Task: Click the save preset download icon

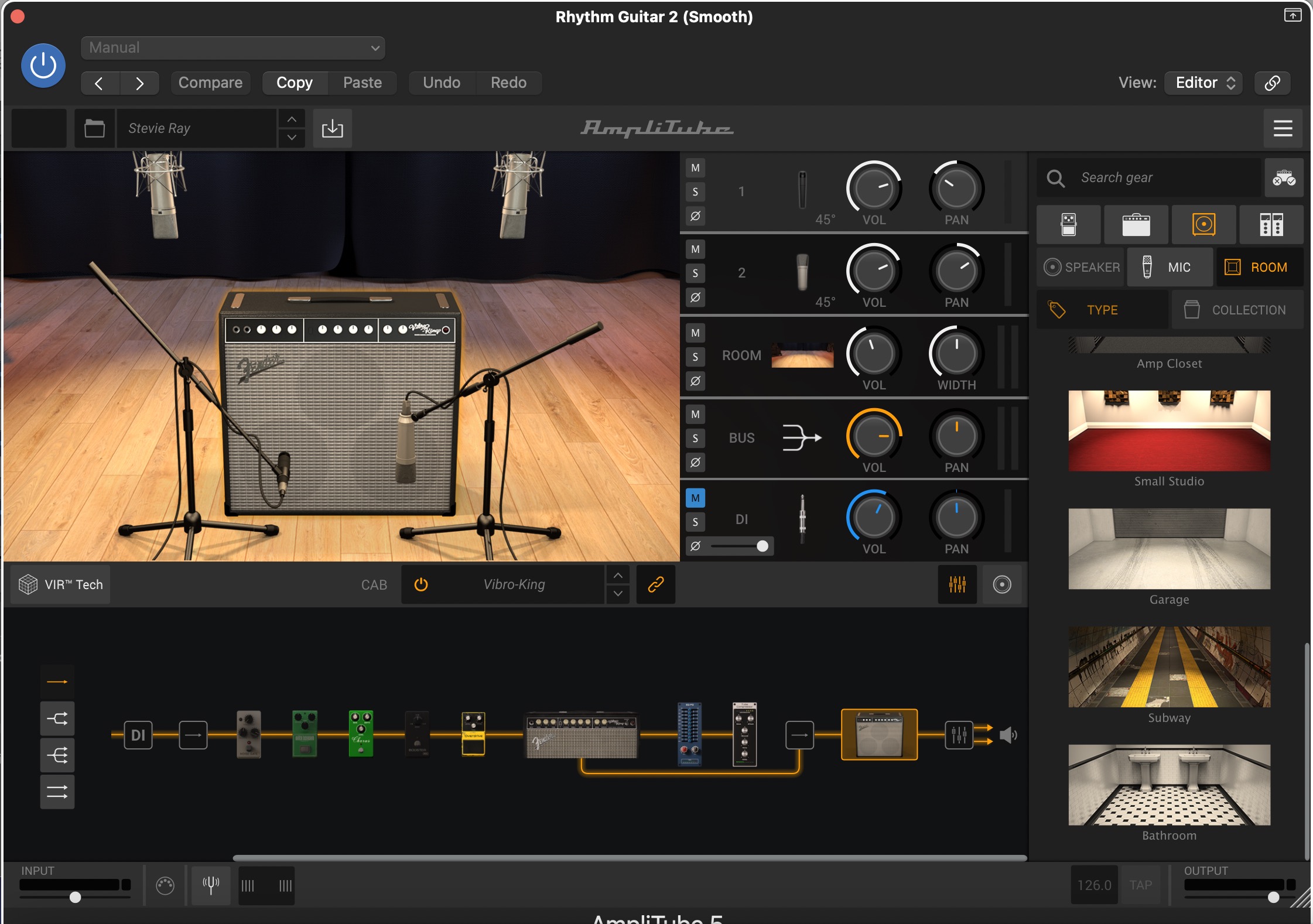Action: coord(332,128)
